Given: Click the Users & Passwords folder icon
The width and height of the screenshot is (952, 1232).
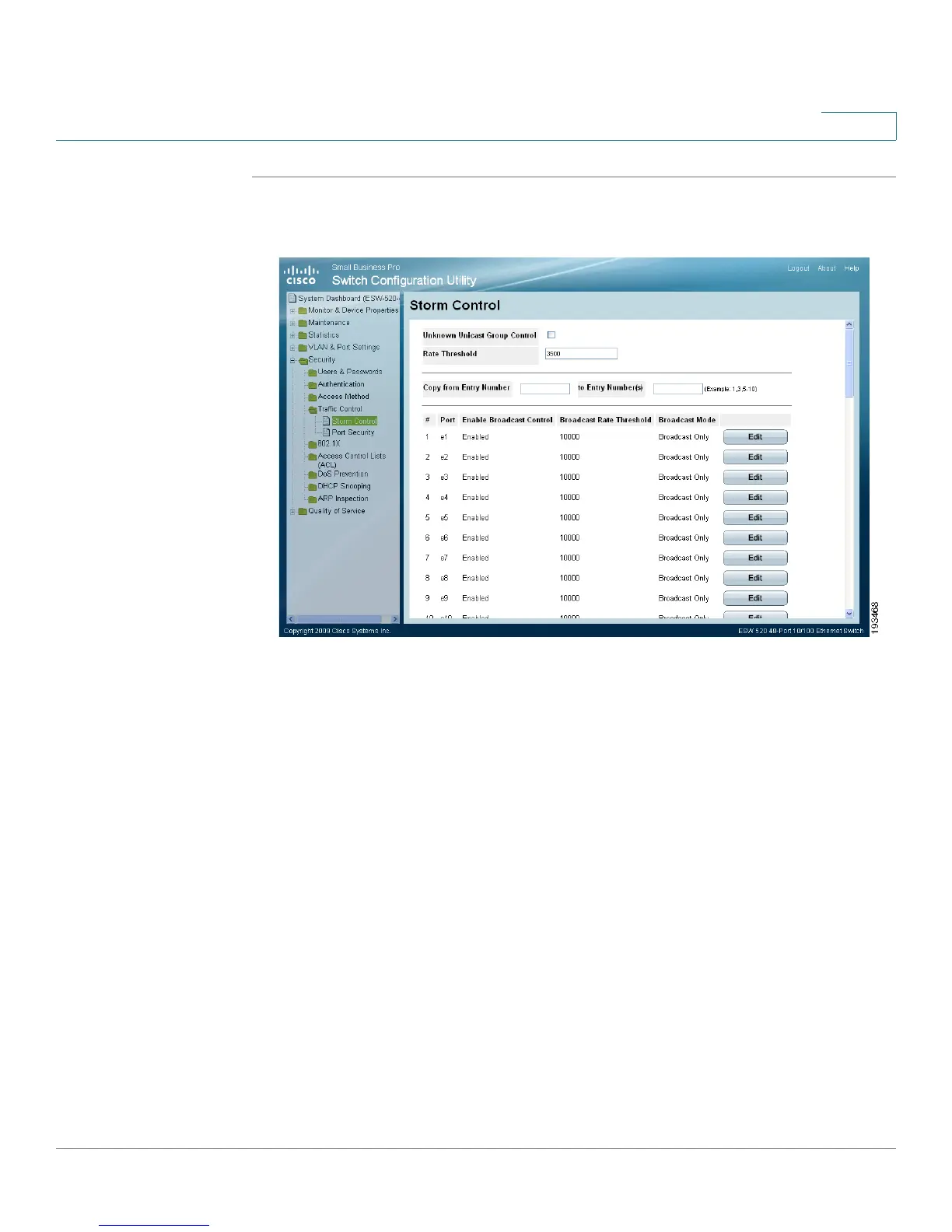Looking at the screenshot, I should [313, 372].
